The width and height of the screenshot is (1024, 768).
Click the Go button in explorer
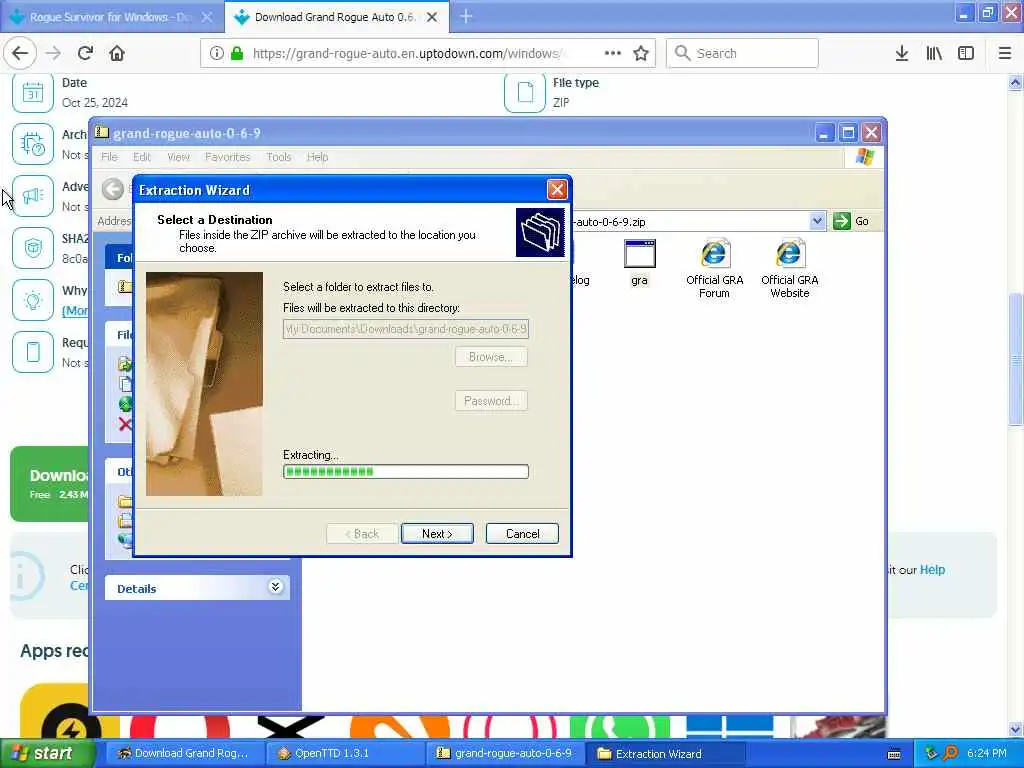coord(851,221)
